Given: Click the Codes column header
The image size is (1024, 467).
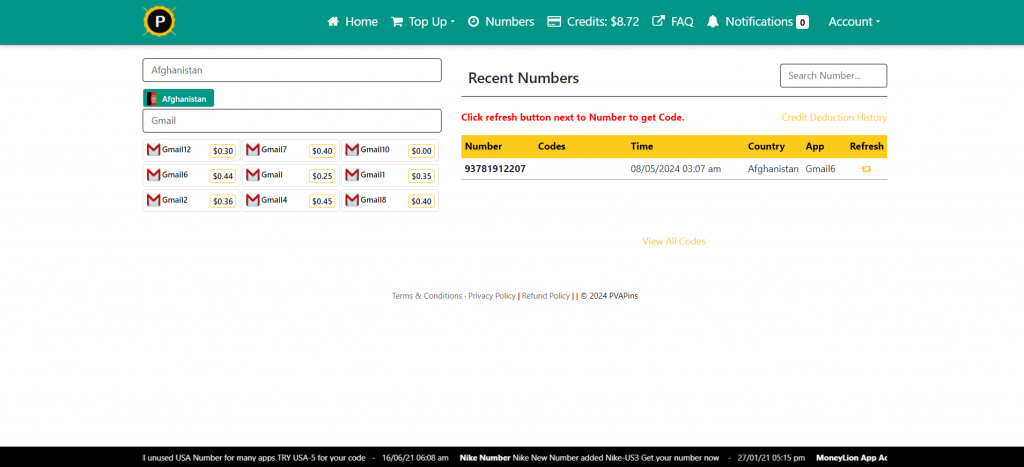Looking at the screenshot, I should pyautogui.click(x=552, y=146).
